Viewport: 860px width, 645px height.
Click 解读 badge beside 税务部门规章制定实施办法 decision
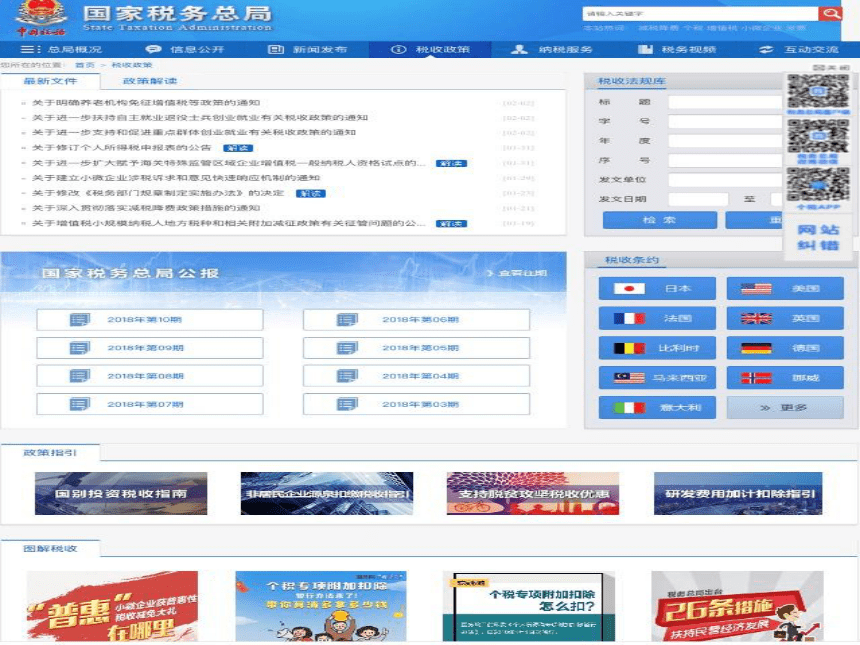pos(310,194)
